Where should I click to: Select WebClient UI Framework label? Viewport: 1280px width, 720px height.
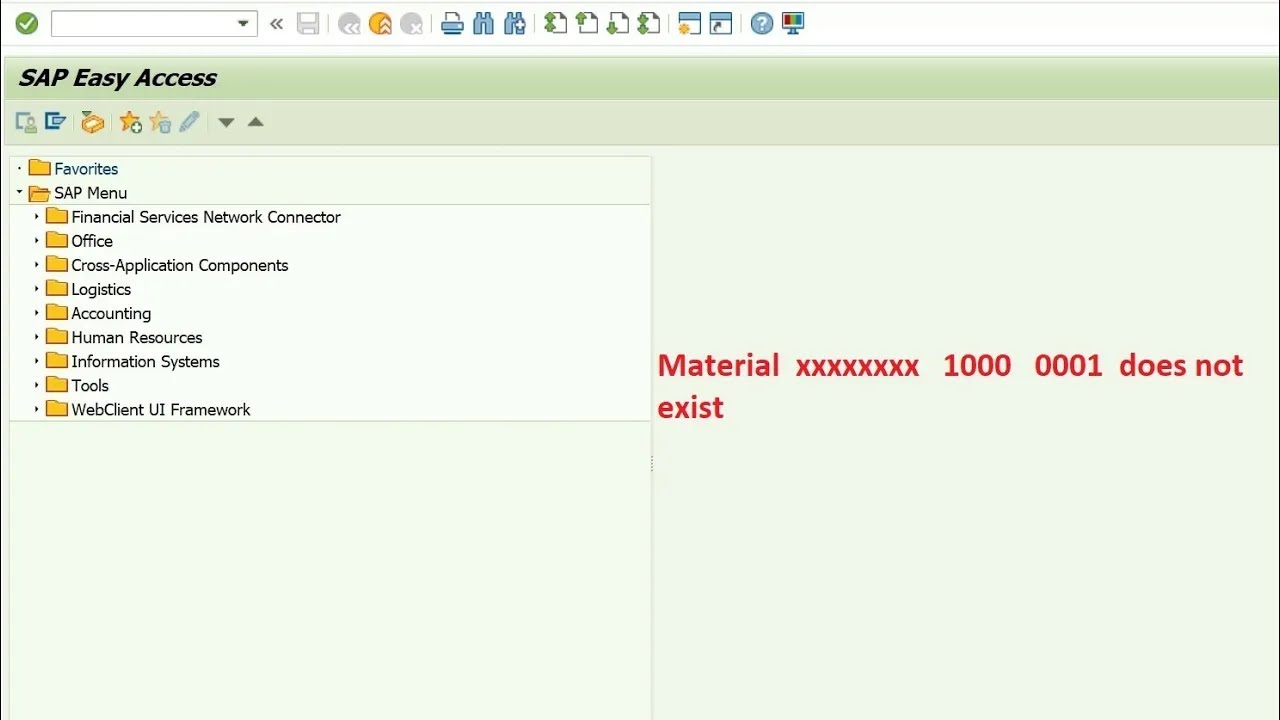[161, 409]
